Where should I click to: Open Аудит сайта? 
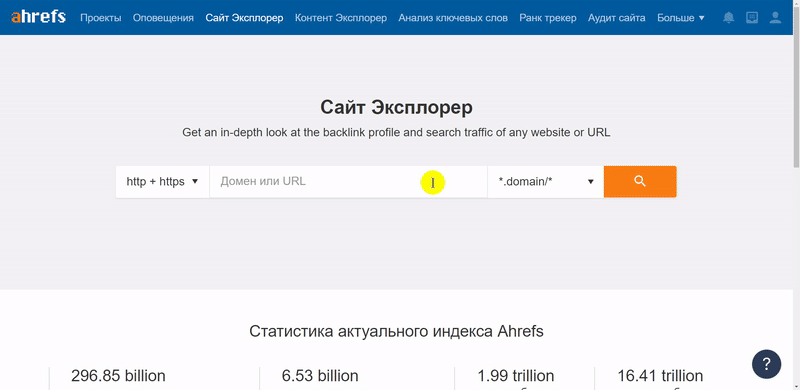click(x=616, y=18)
